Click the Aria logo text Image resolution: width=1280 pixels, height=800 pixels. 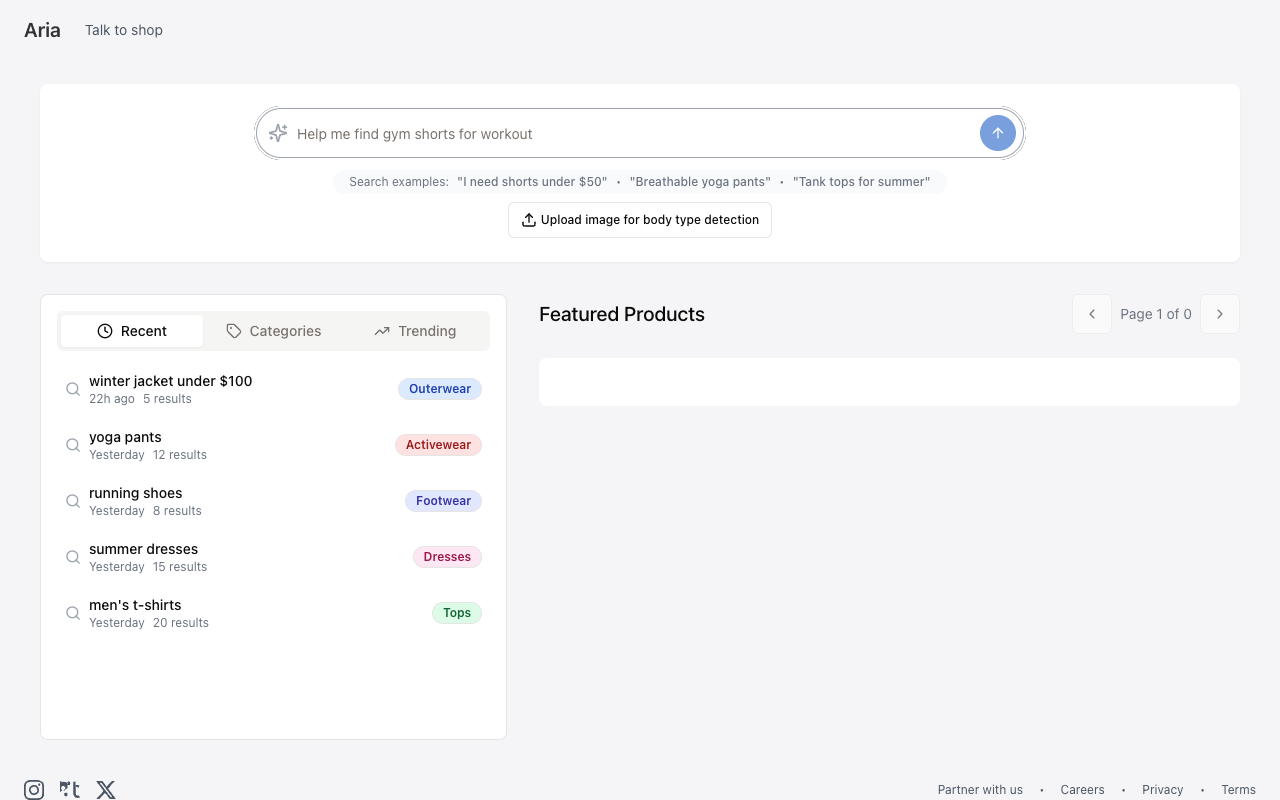[x=42, y=30]
